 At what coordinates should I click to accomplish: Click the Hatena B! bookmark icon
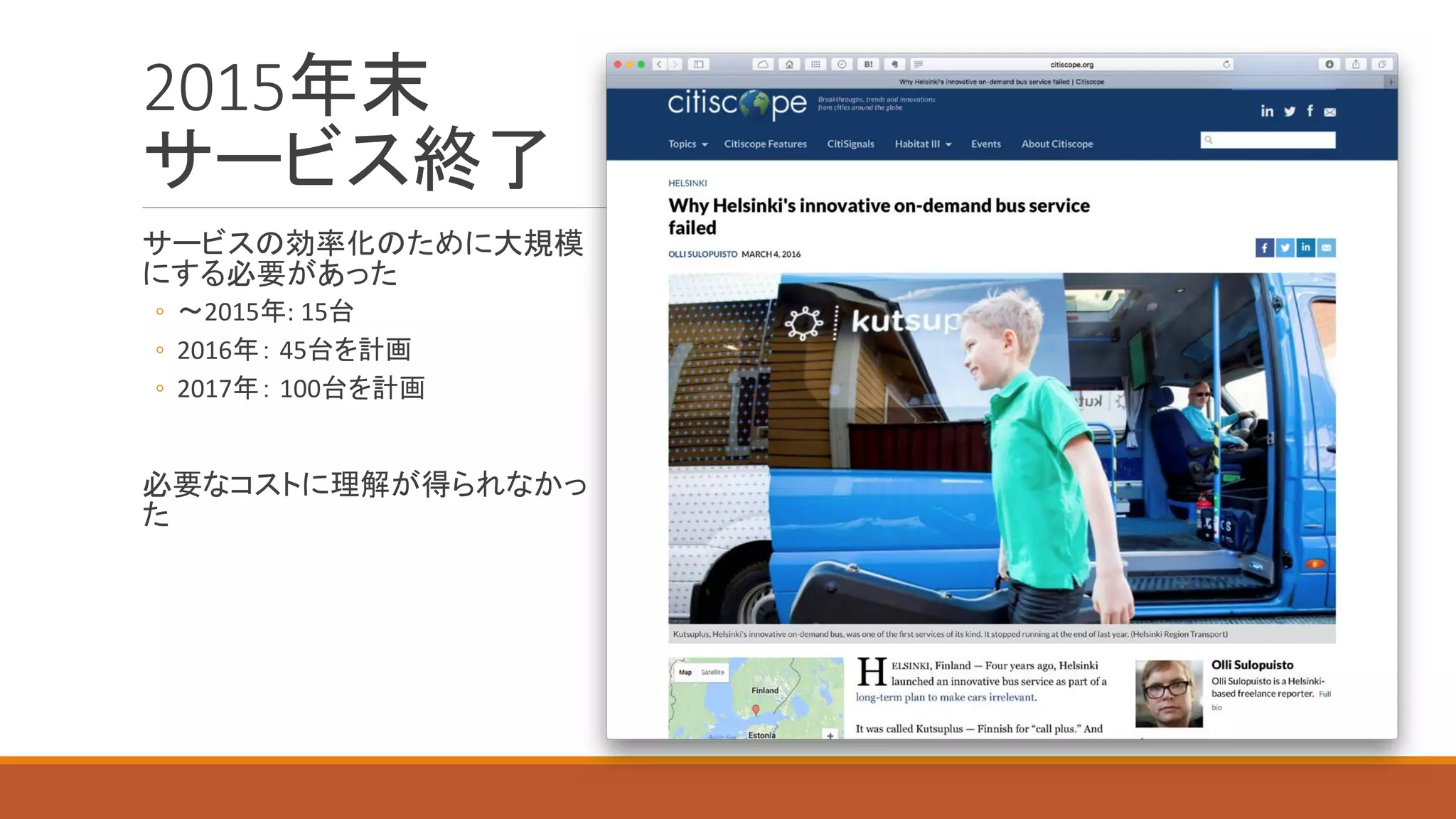[868, 64]
